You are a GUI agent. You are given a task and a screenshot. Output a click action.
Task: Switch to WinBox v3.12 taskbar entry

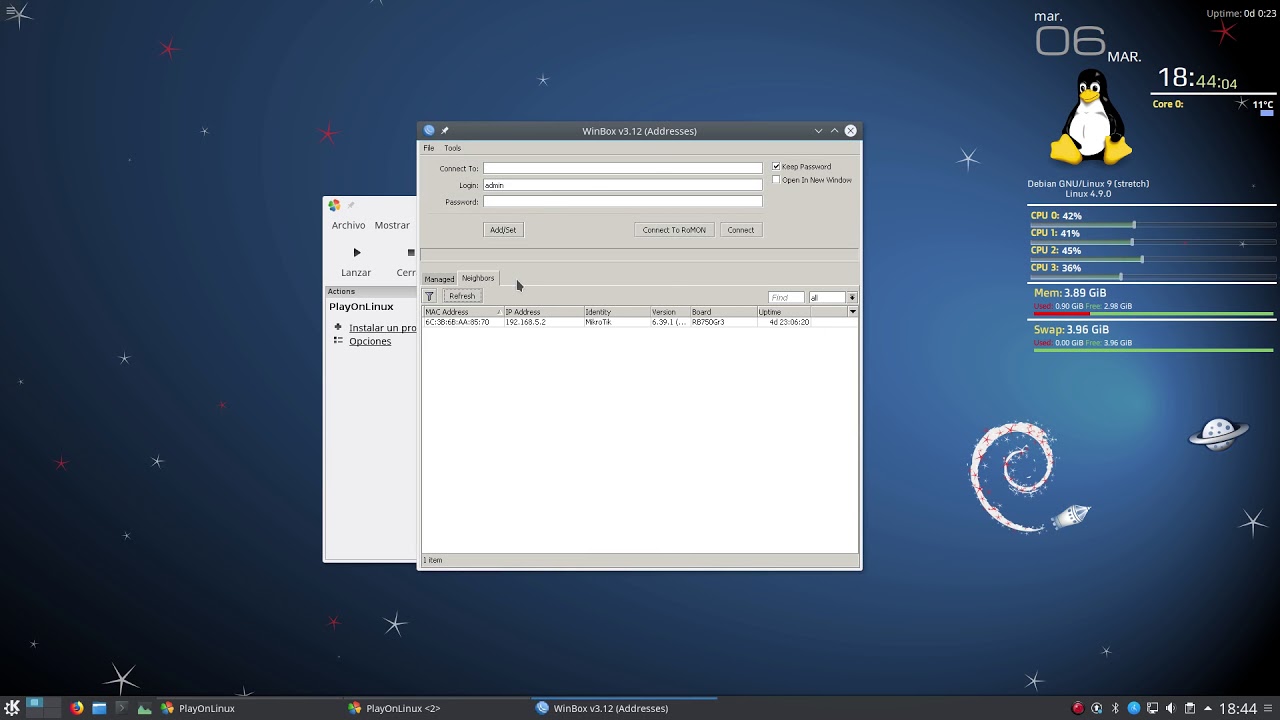[x=624, y=708]
